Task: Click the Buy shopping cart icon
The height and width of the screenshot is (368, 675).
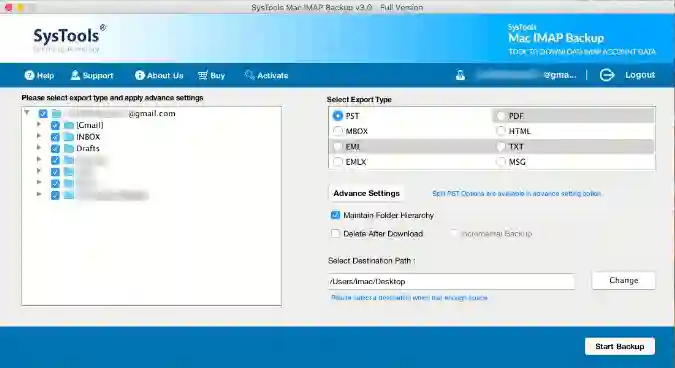Action: click(203, 75)
